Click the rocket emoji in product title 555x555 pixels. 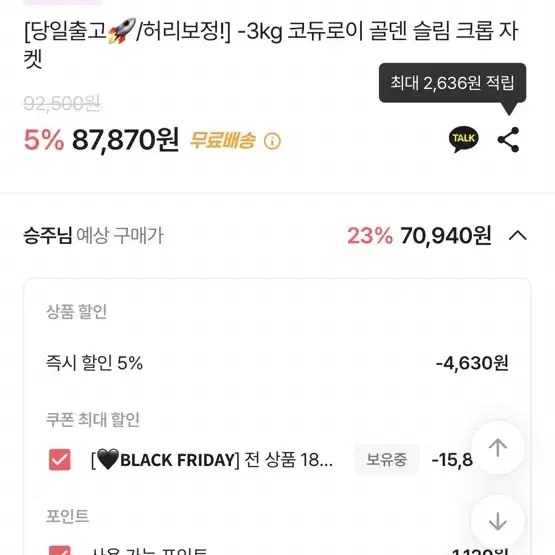[x=121, y=31]
